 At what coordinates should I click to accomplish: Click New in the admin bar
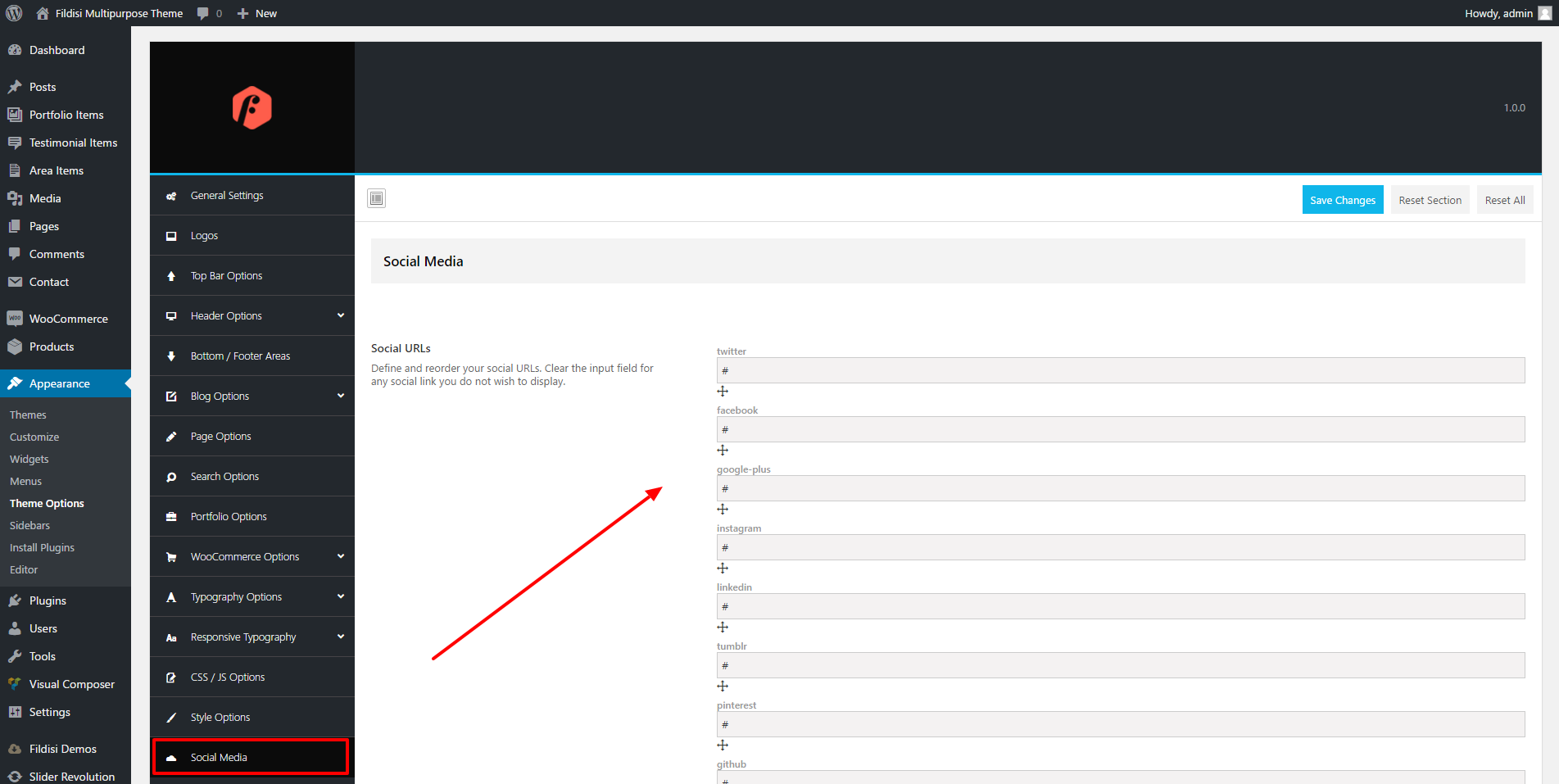[x=257, y=13]
